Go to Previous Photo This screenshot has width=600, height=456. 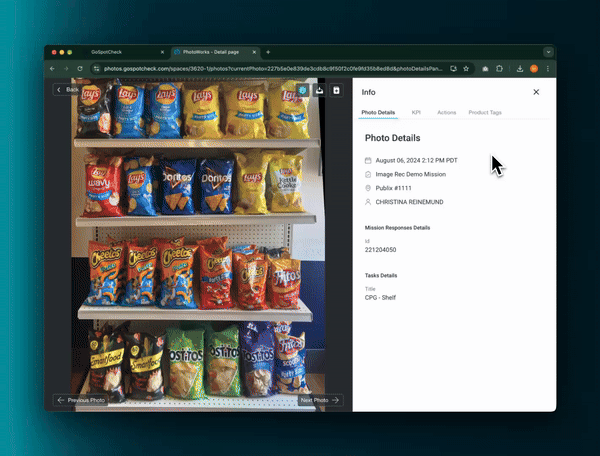click(81, 400)
